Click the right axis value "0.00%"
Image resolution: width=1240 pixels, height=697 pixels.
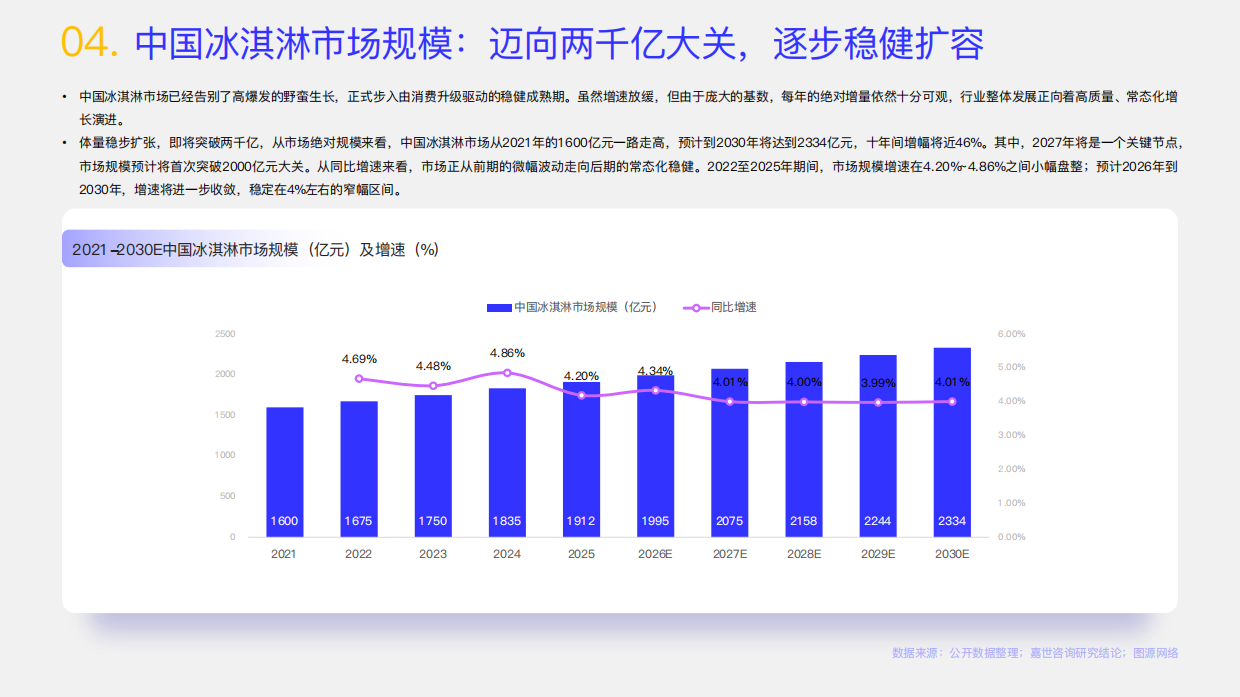coord(1012,537)
